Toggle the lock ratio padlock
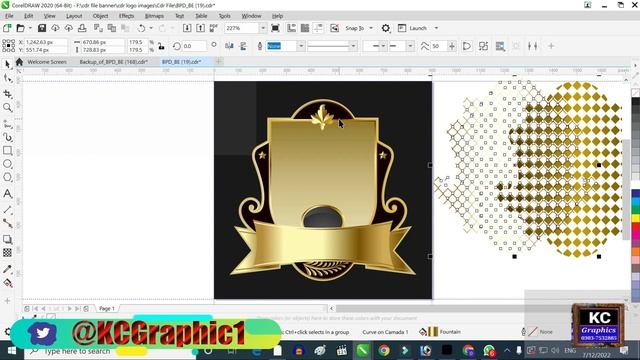640x360 pixels. [161, 46]
